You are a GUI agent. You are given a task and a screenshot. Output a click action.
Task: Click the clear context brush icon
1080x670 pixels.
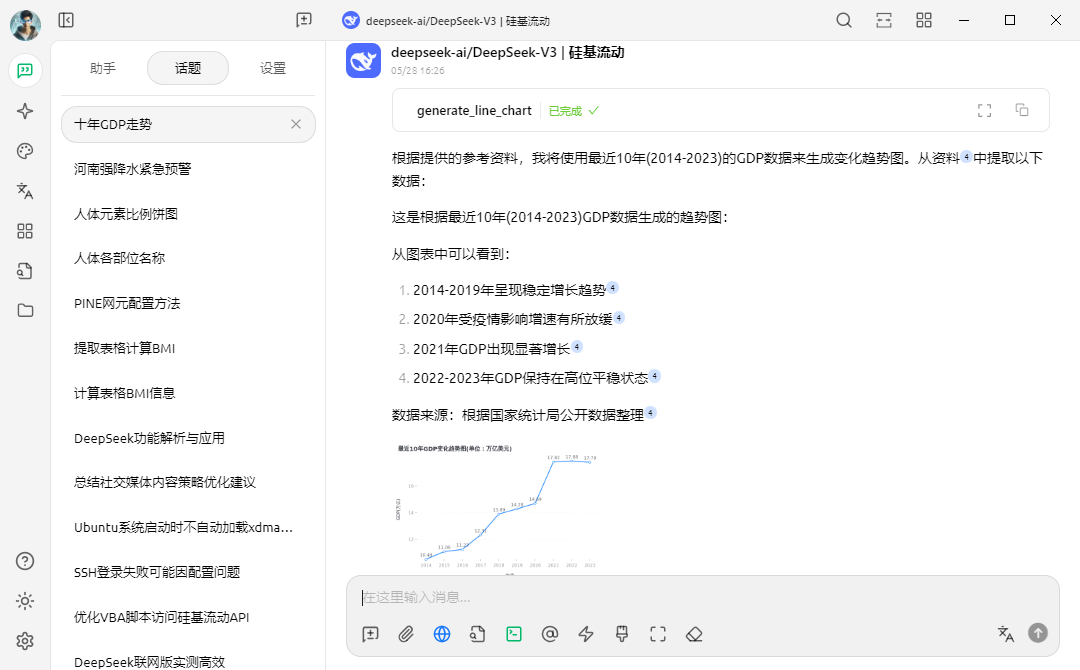pyautogui.click(x=622, y=634)
